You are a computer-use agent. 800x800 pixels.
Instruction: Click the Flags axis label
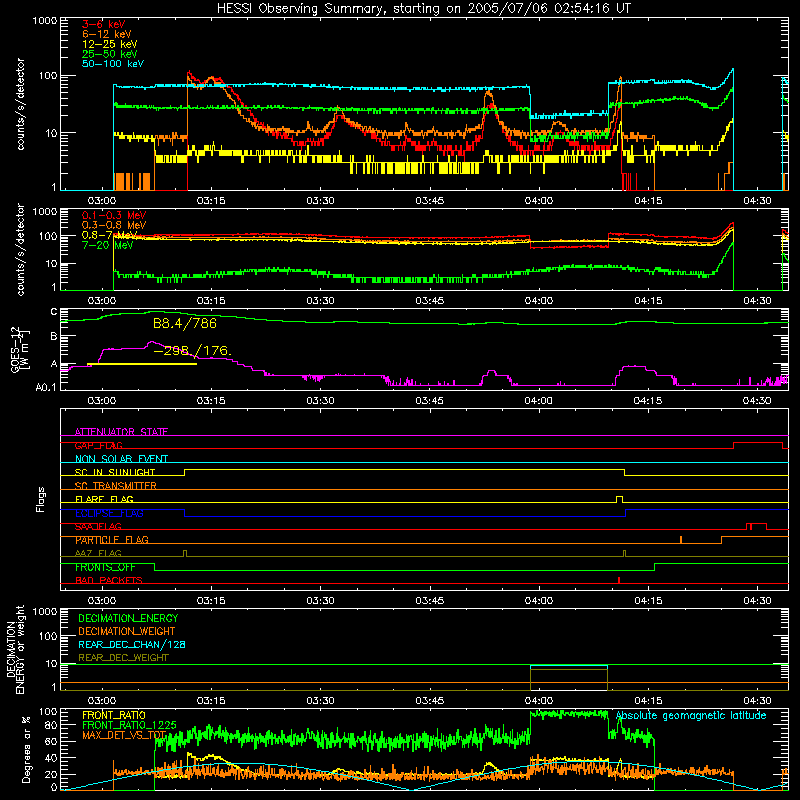pyautogui.click(x=41, y=499)
